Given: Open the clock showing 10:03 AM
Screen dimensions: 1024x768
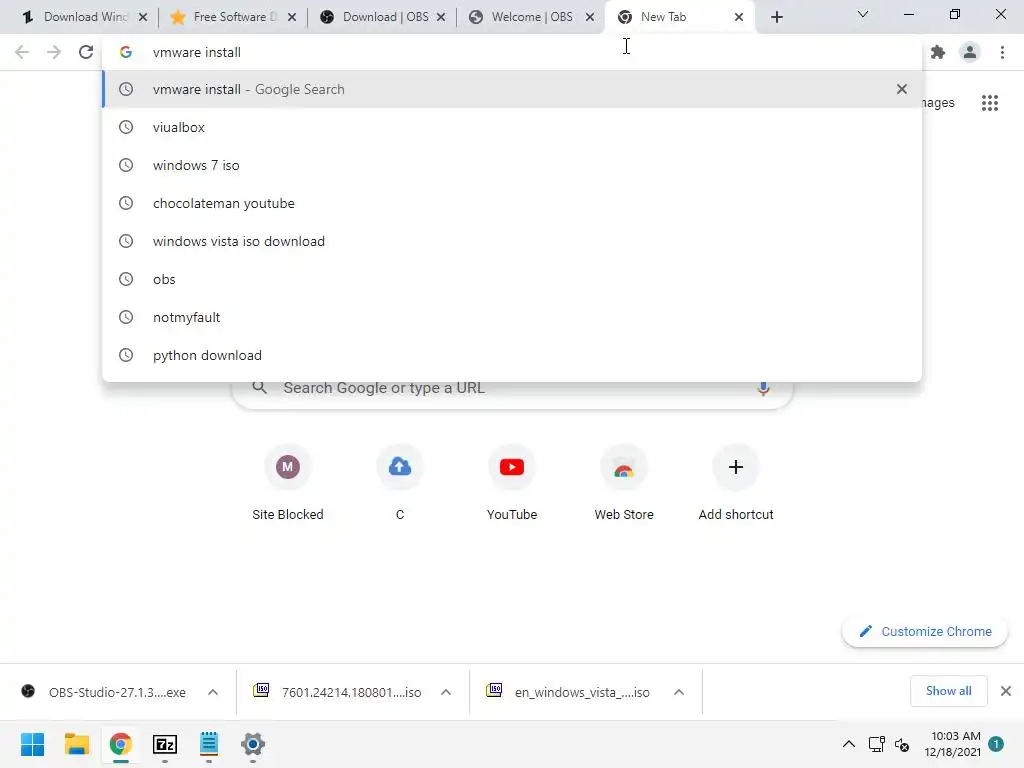Looking at the screenshot, I should click(953, 744).
